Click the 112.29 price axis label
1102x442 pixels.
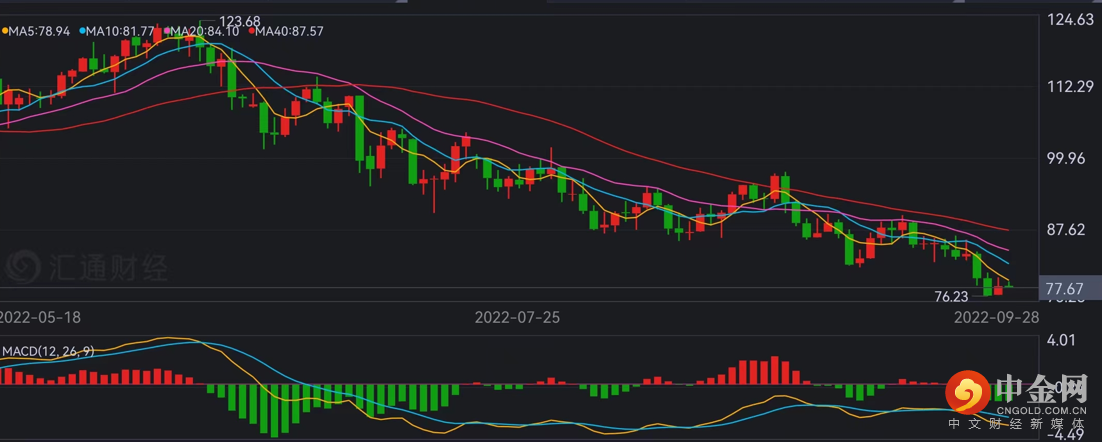(x=1070, y=86)
